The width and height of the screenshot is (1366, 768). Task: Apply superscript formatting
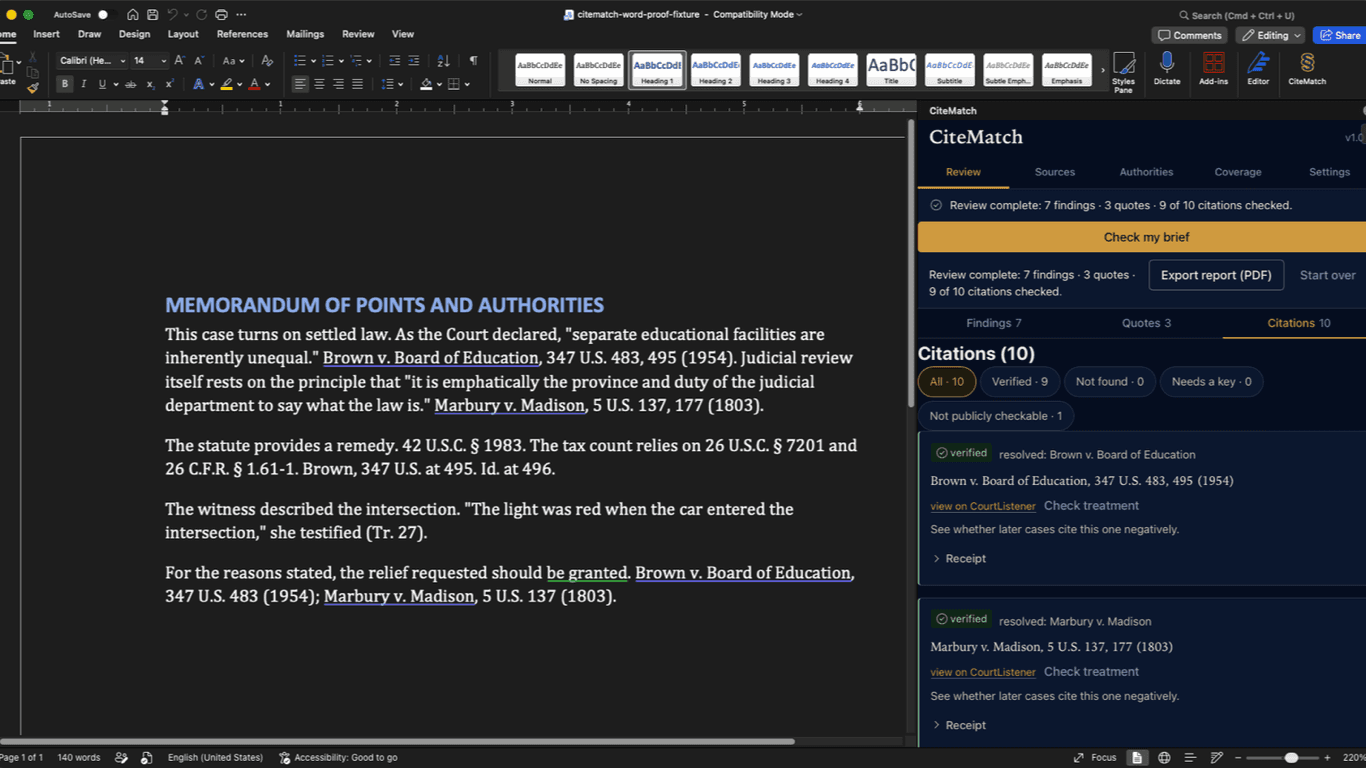pos(169,84)
